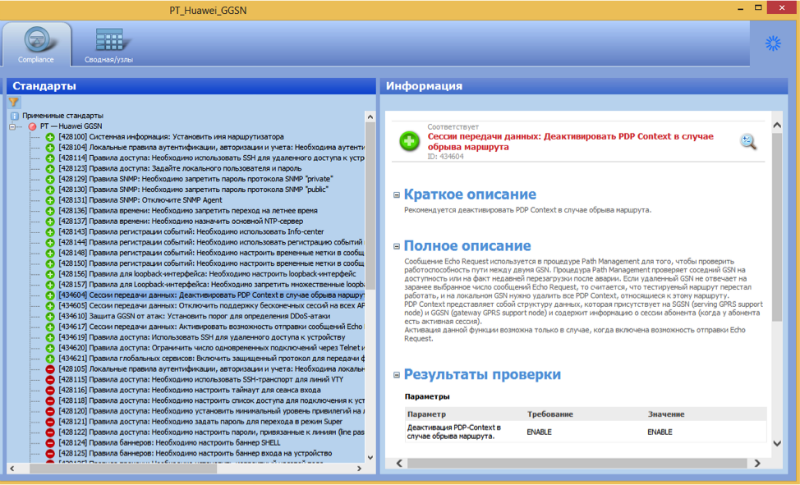Click large green compliance icon in Информация

409,141
